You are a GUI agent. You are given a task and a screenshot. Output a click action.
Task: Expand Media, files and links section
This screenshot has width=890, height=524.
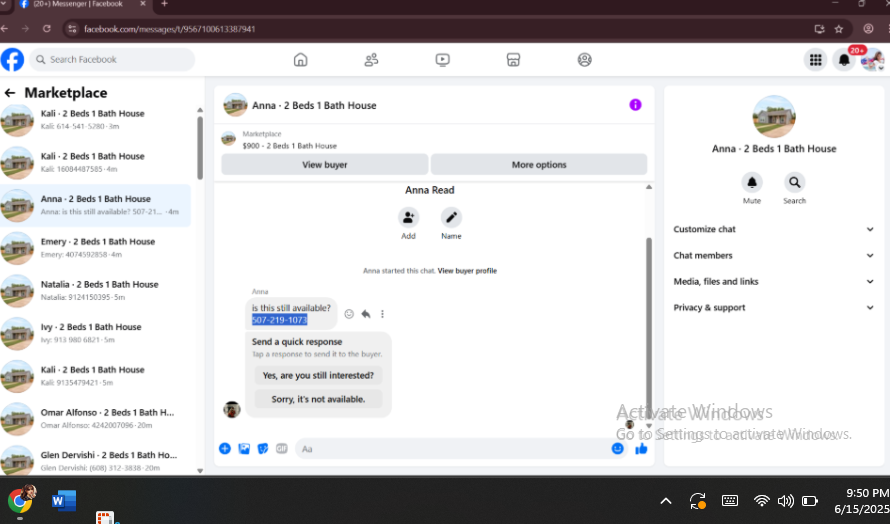click(x=774, y=282)
